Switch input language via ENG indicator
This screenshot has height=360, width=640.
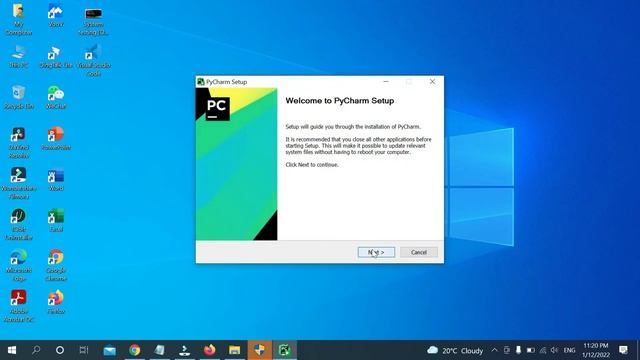pyautogui.click(x=569, y=351)
